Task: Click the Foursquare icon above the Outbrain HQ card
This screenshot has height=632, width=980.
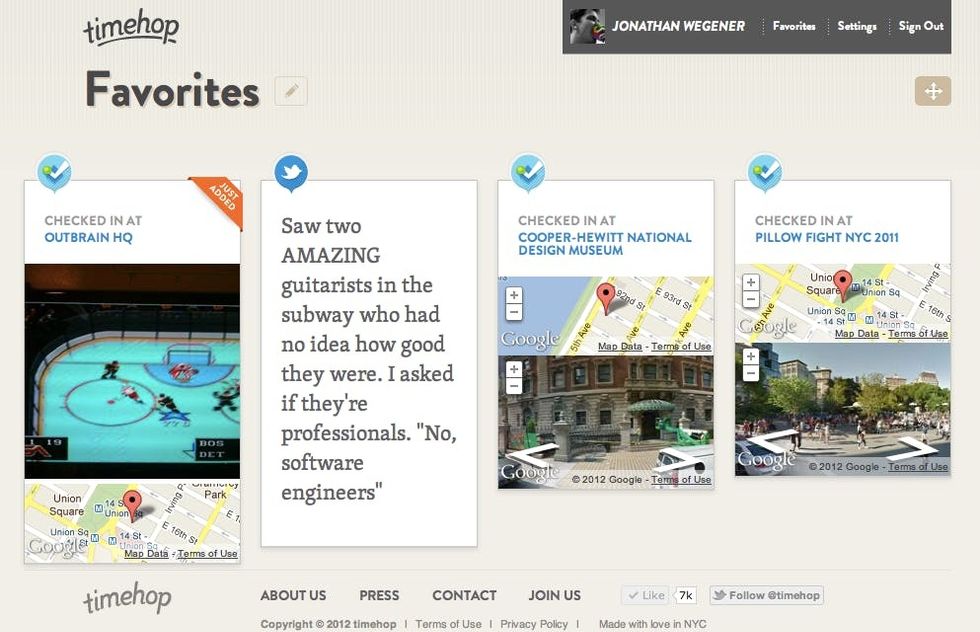Action: pyautogui.click(x=54, y=173)
